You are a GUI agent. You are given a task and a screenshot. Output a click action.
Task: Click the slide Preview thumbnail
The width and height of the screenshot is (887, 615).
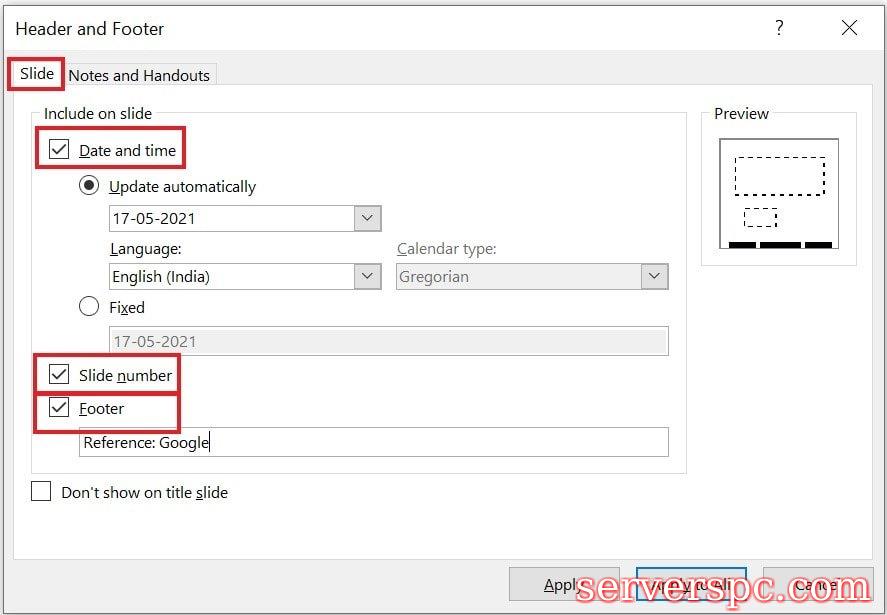(x=779, y=194)
